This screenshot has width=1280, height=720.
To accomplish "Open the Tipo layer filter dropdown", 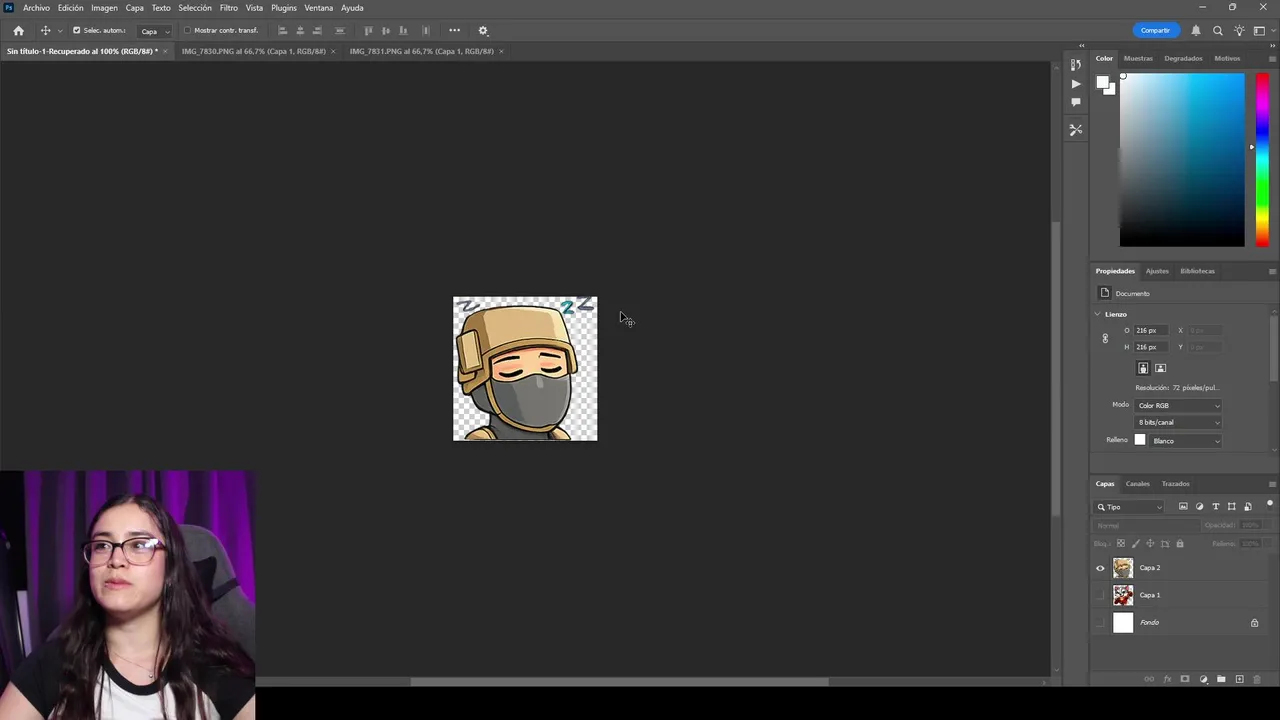I will pyautogui.click(x=1130, y=507).
